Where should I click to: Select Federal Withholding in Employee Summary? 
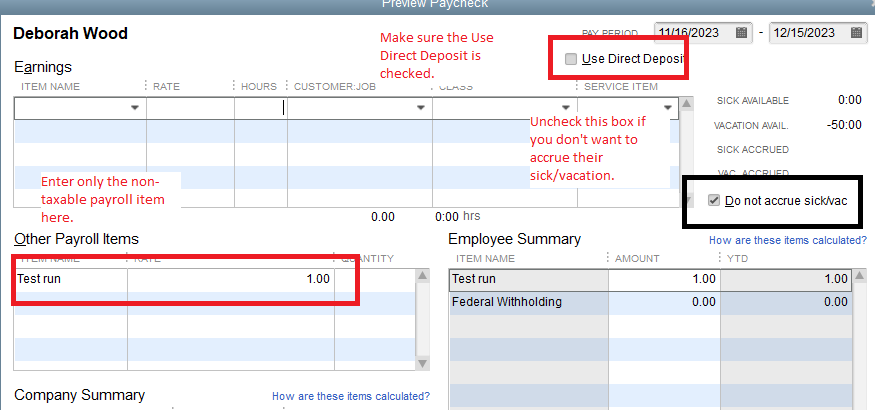[507, 302]
